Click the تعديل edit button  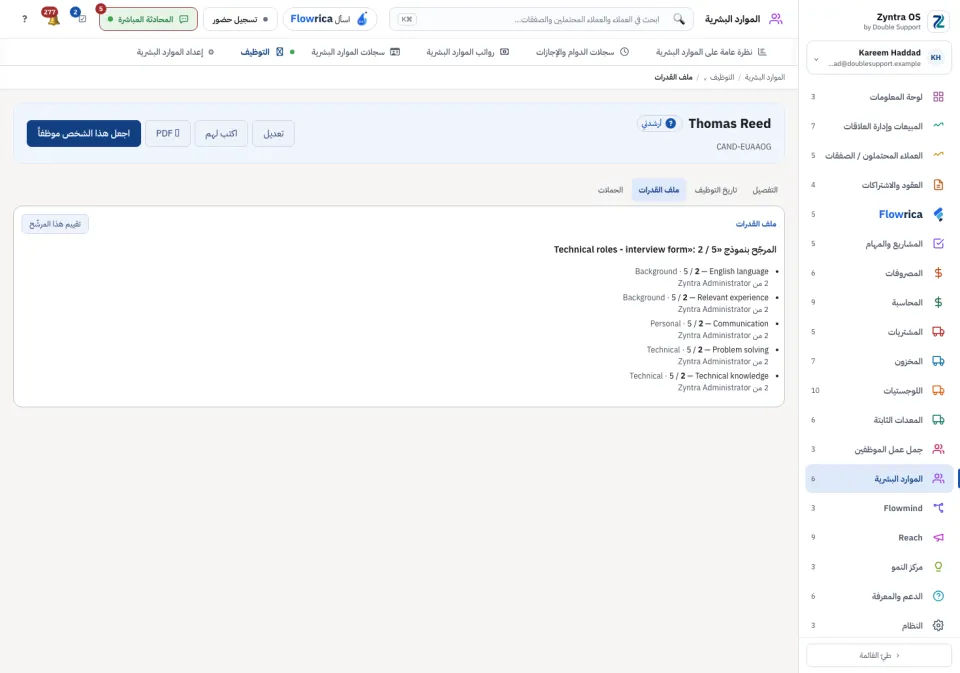coord(273,133)
